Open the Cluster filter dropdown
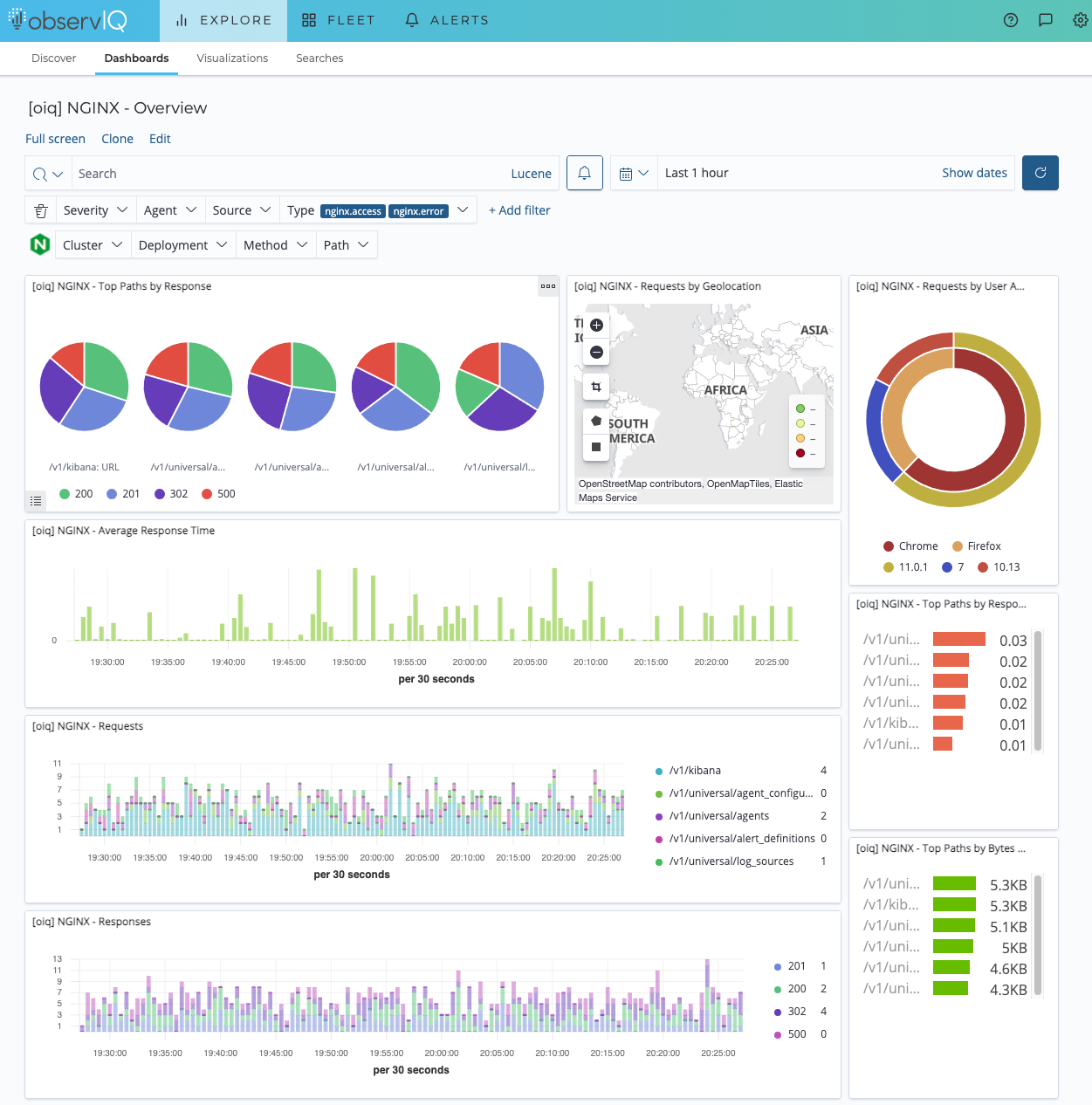This screenshot has width=1092, height=1105. 93,245
